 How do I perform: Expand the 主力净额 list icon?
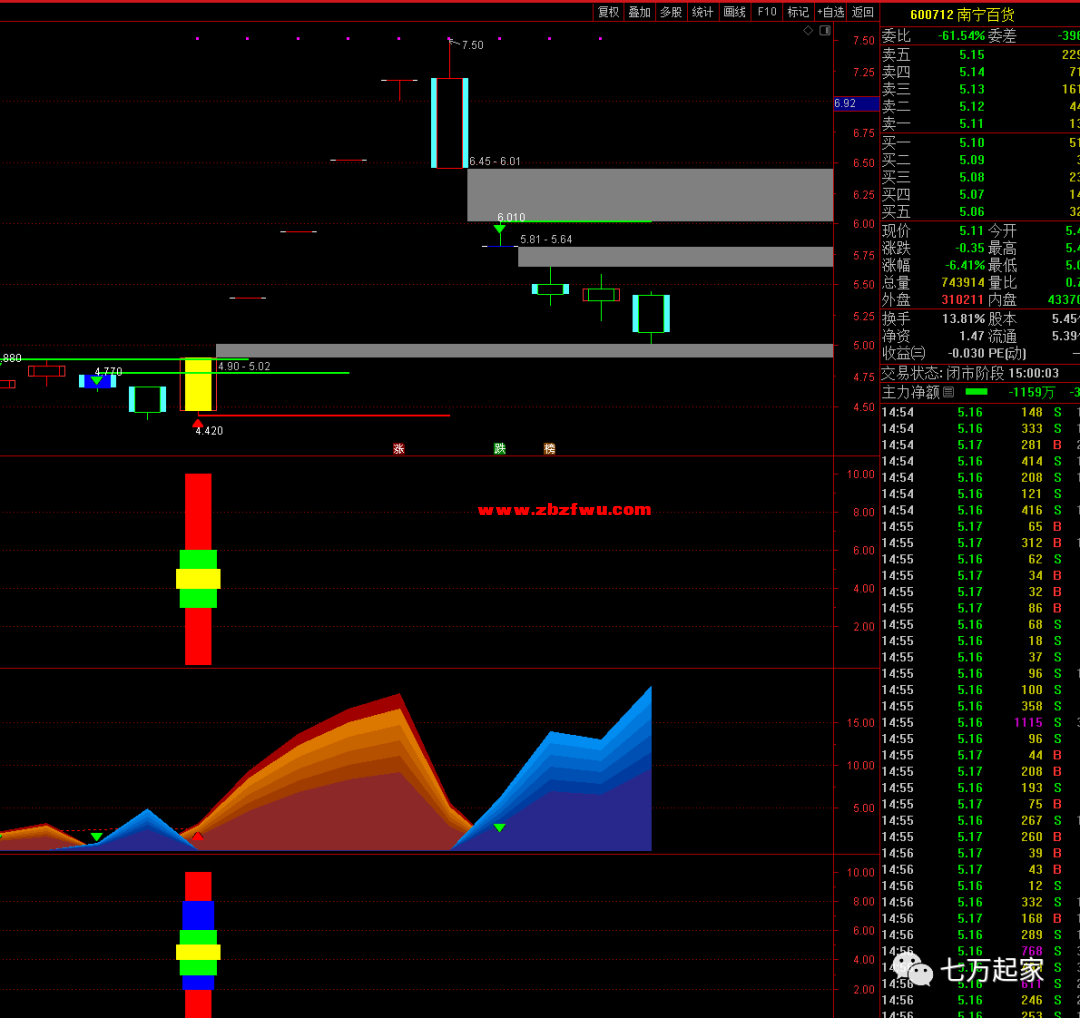(x=949, y=393)
